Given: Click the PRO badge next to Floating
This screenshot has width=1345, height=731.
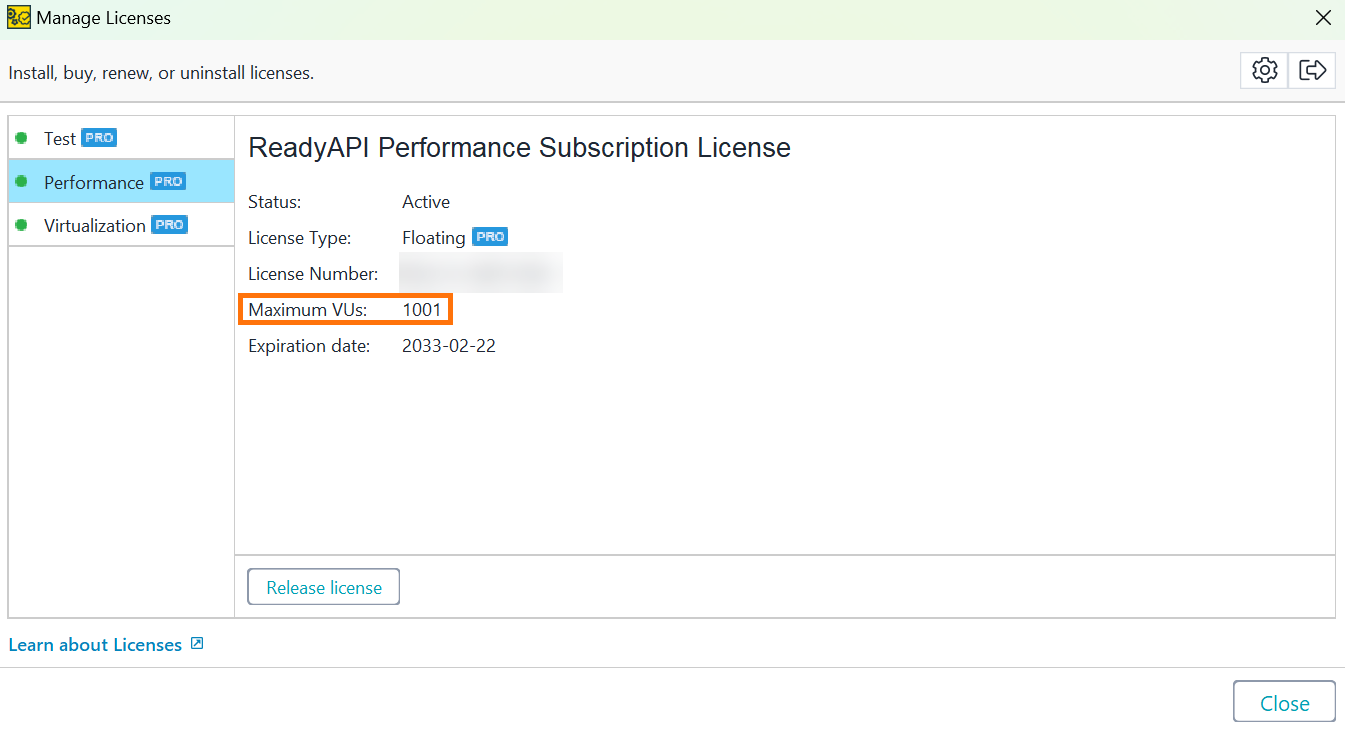Looking at the screenshot, I should 489,236.
